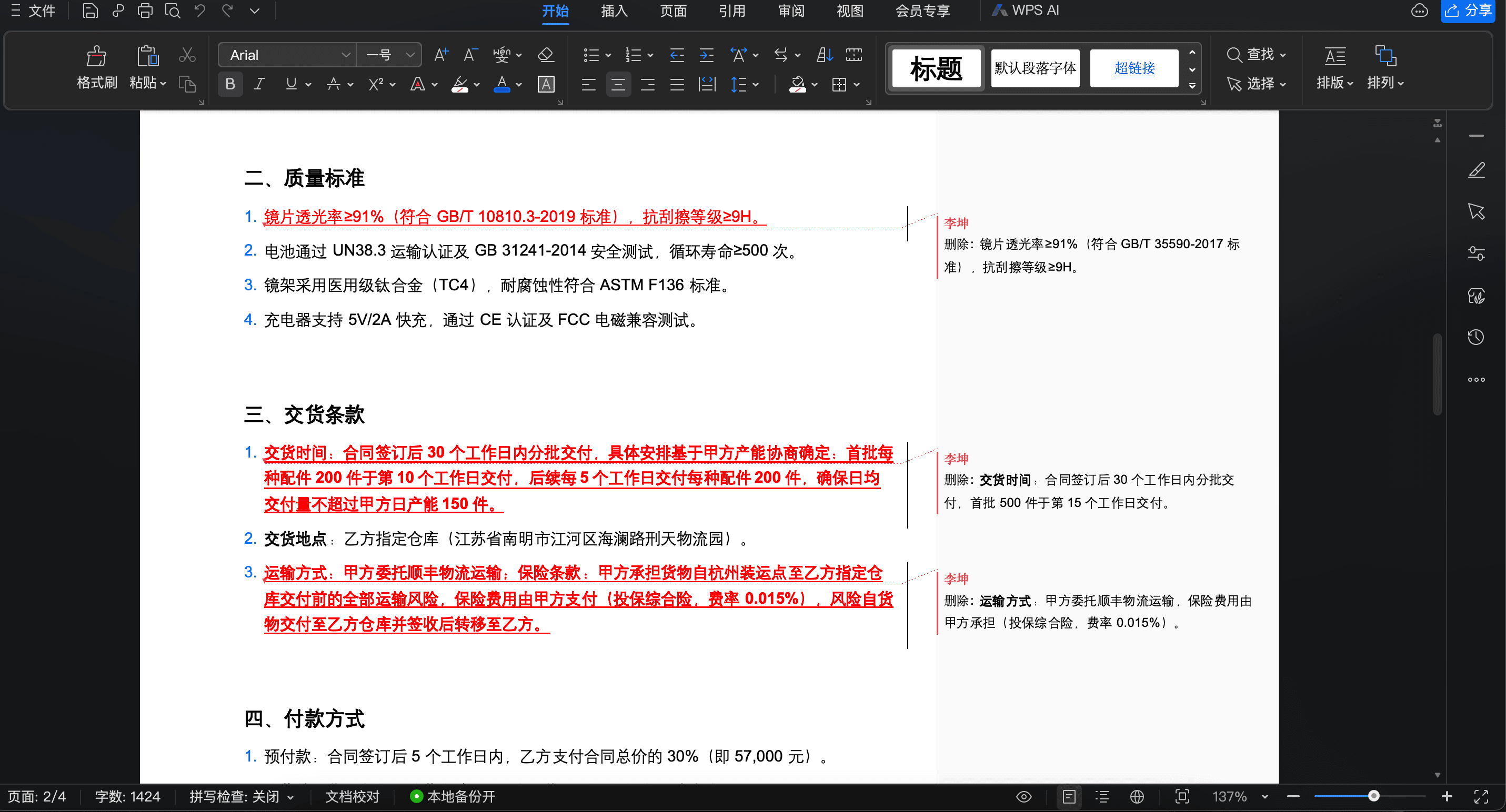Screen dimensions: 1506x812
Task: Open the Arial font name dropdown
Action: [x=346, y=55]
